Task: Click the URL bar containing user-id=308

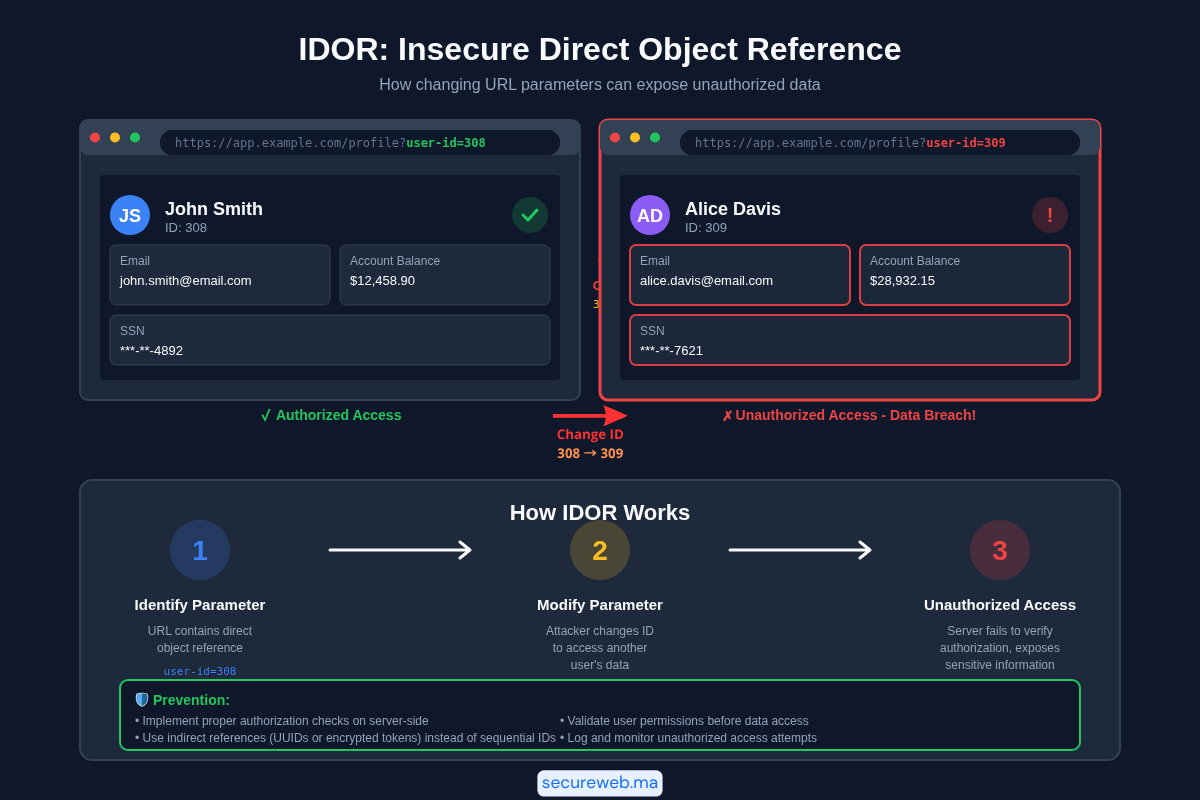Action: 360,142
